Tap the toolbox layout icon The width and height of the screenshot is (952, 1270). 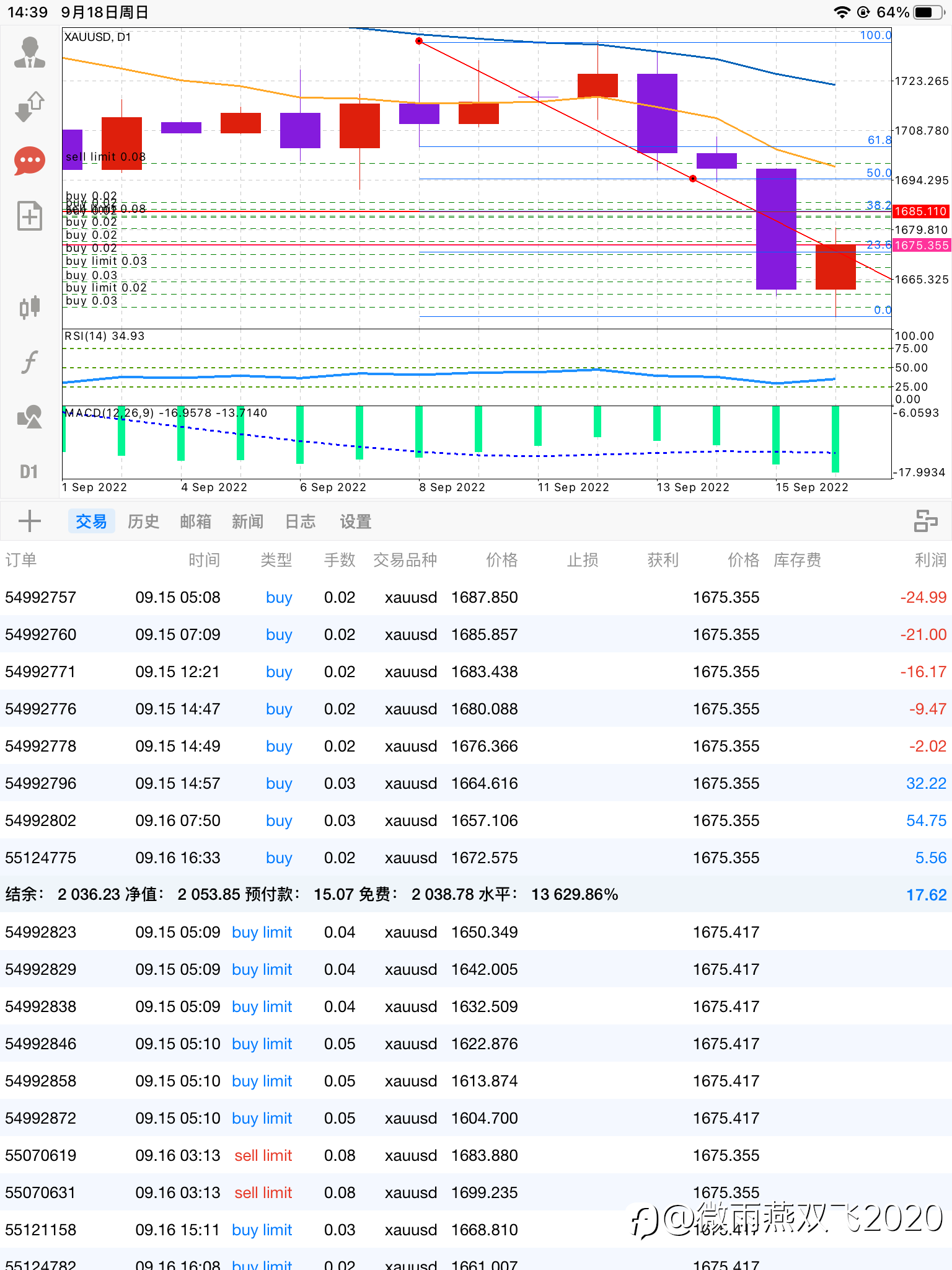click(926, 521)
